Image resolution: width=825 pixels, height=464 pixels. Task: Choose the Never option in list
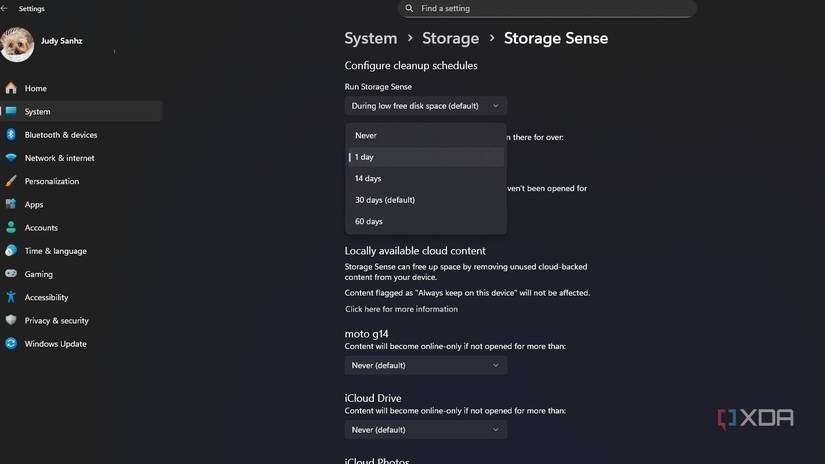366,135
